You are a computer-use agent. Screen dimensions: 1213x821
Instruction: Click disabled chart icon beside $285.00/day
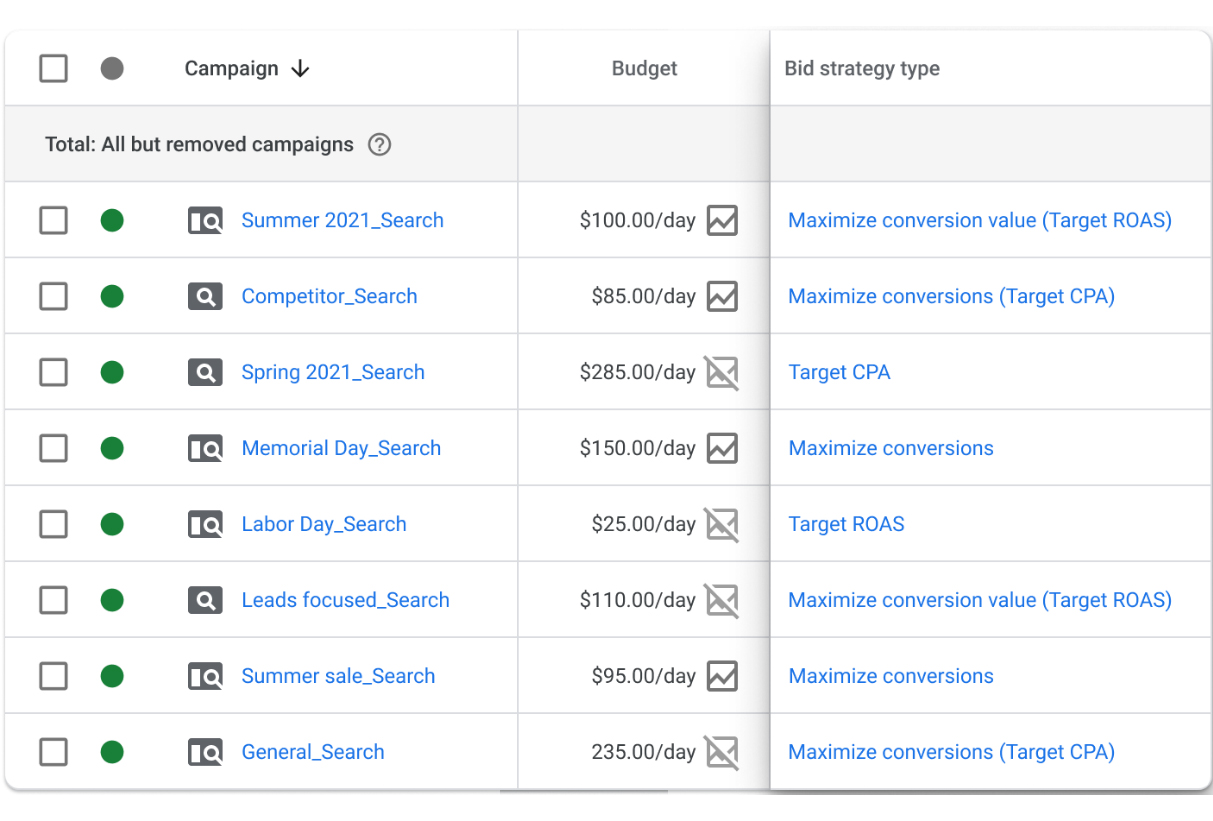[722, 372]
